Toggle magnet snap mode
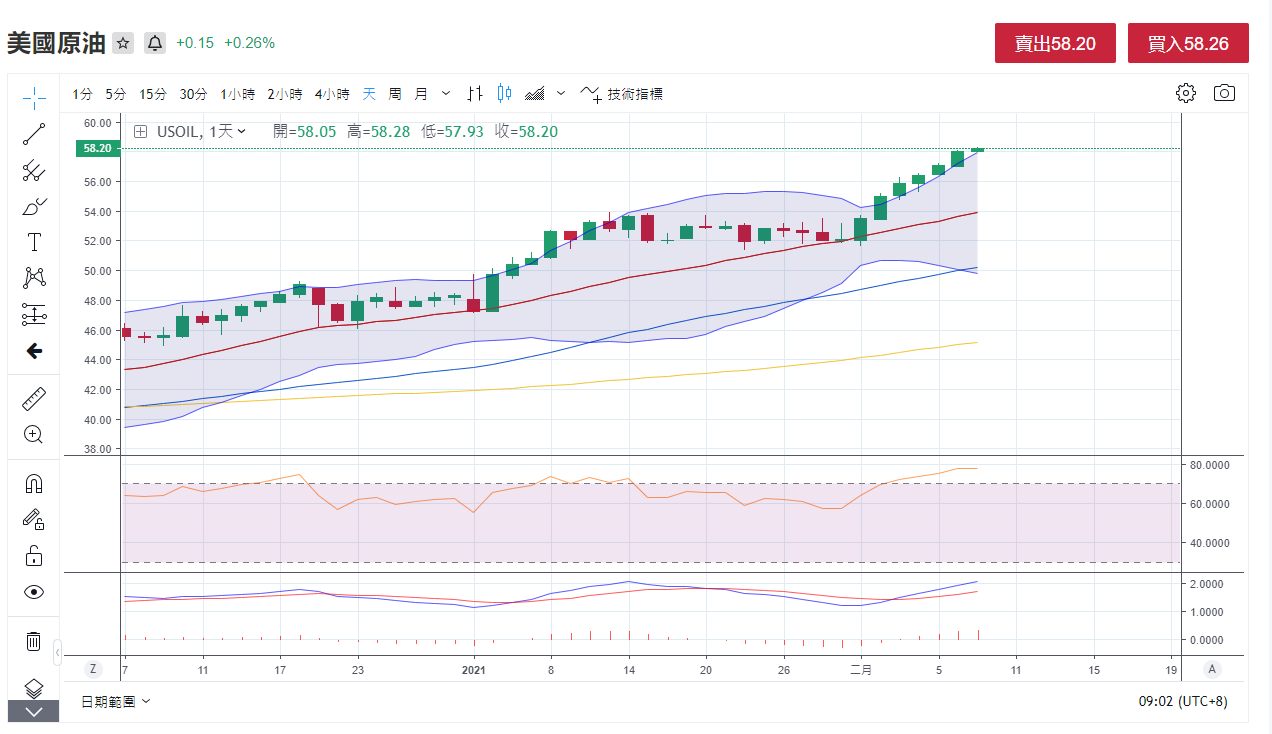The height and width of the screenshot is (734, 1272). (x=34, y=484)
